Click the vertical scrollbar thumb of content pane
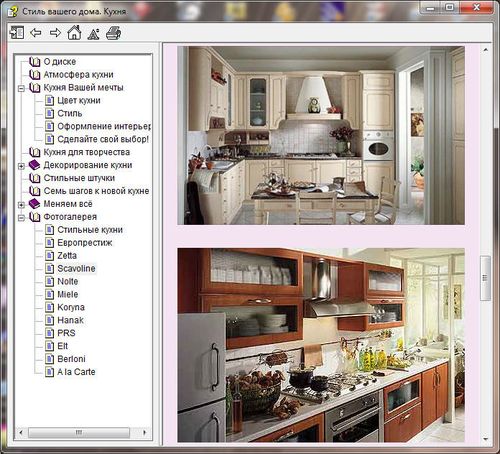The image size is (500, 454). 485,278
